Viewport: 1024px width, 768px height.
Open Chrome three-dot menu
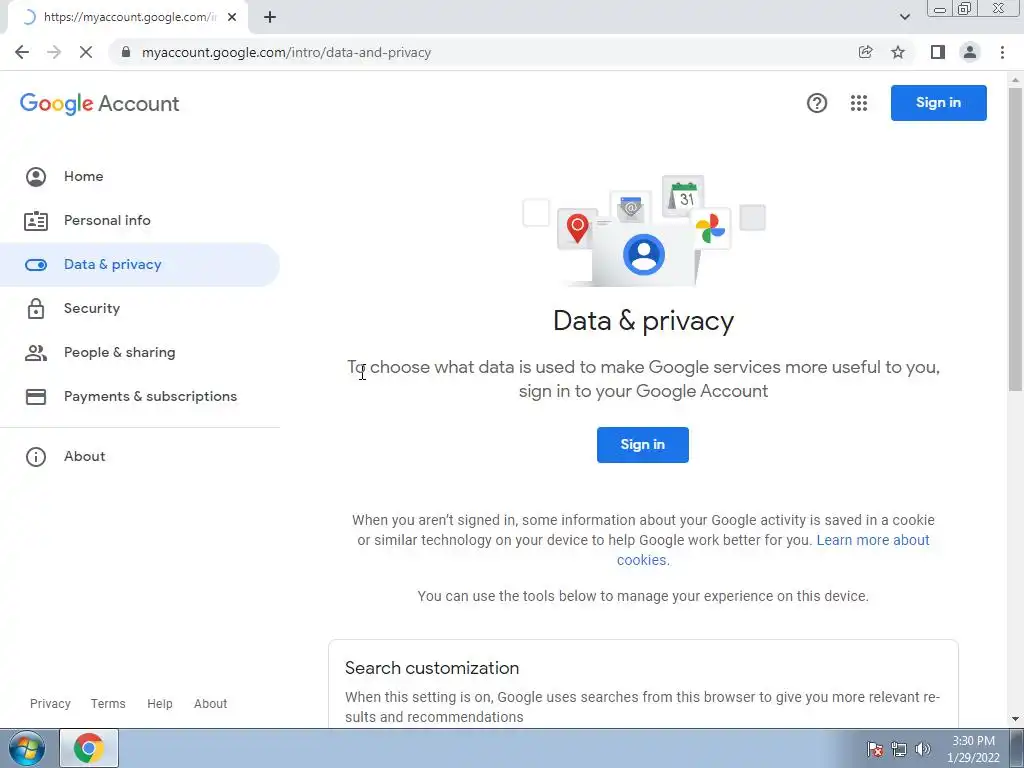[x=1002, y=52]
